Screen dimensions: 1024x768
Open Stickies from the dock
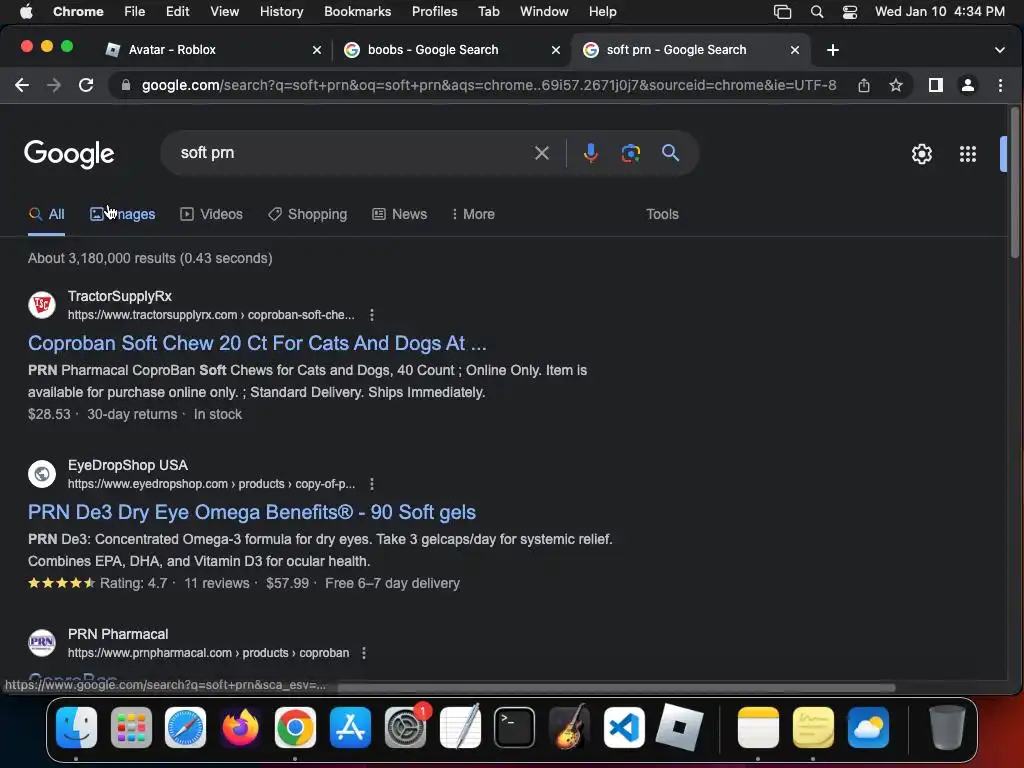[x=813, y=727]
